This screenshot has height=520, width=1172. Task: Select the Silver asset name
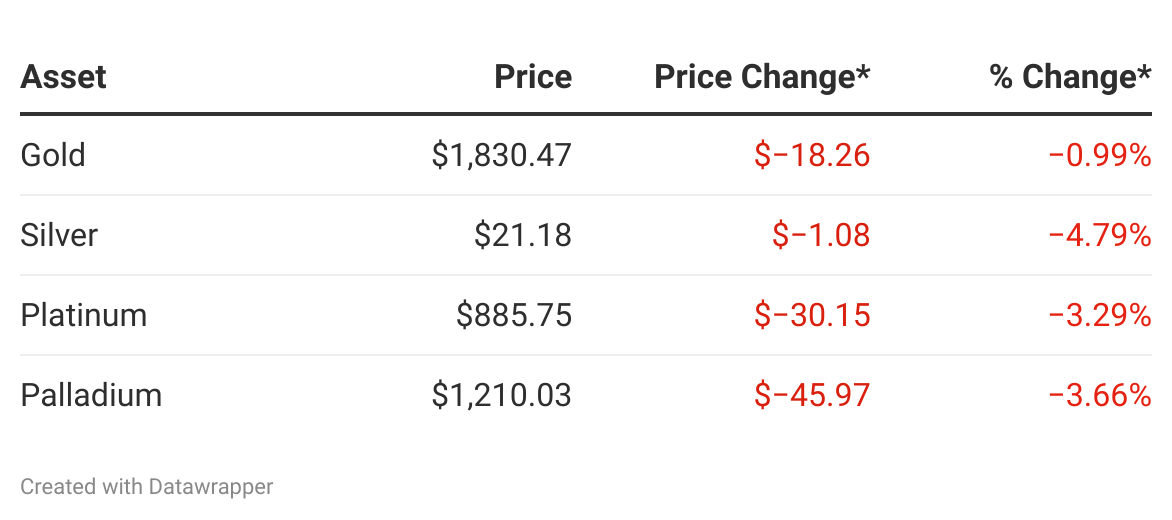pyautogui.click(x=59, y=235)
